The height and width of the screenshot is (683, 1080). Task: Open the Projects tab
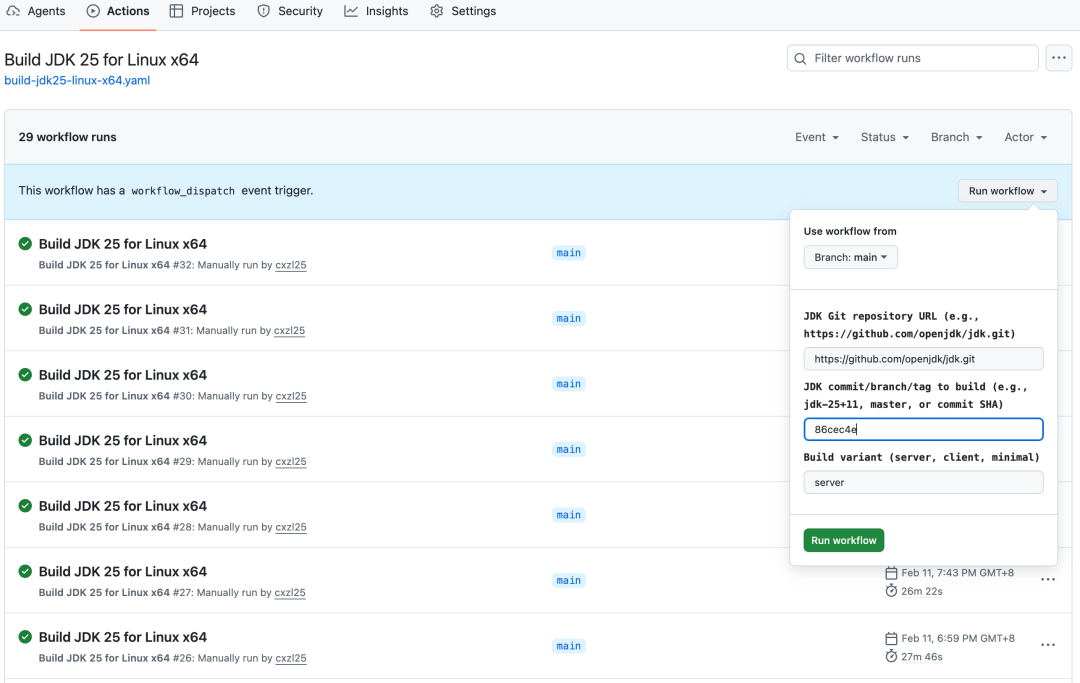(x=202, y=11)
